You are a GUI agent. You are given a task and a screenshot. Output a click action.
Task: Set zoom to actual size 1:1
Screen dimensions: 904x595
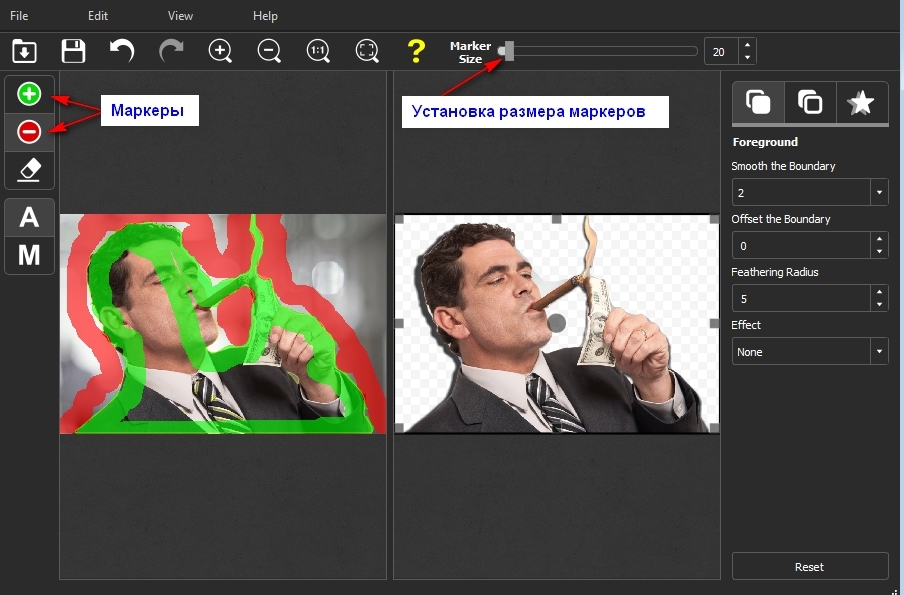point(318,51)
